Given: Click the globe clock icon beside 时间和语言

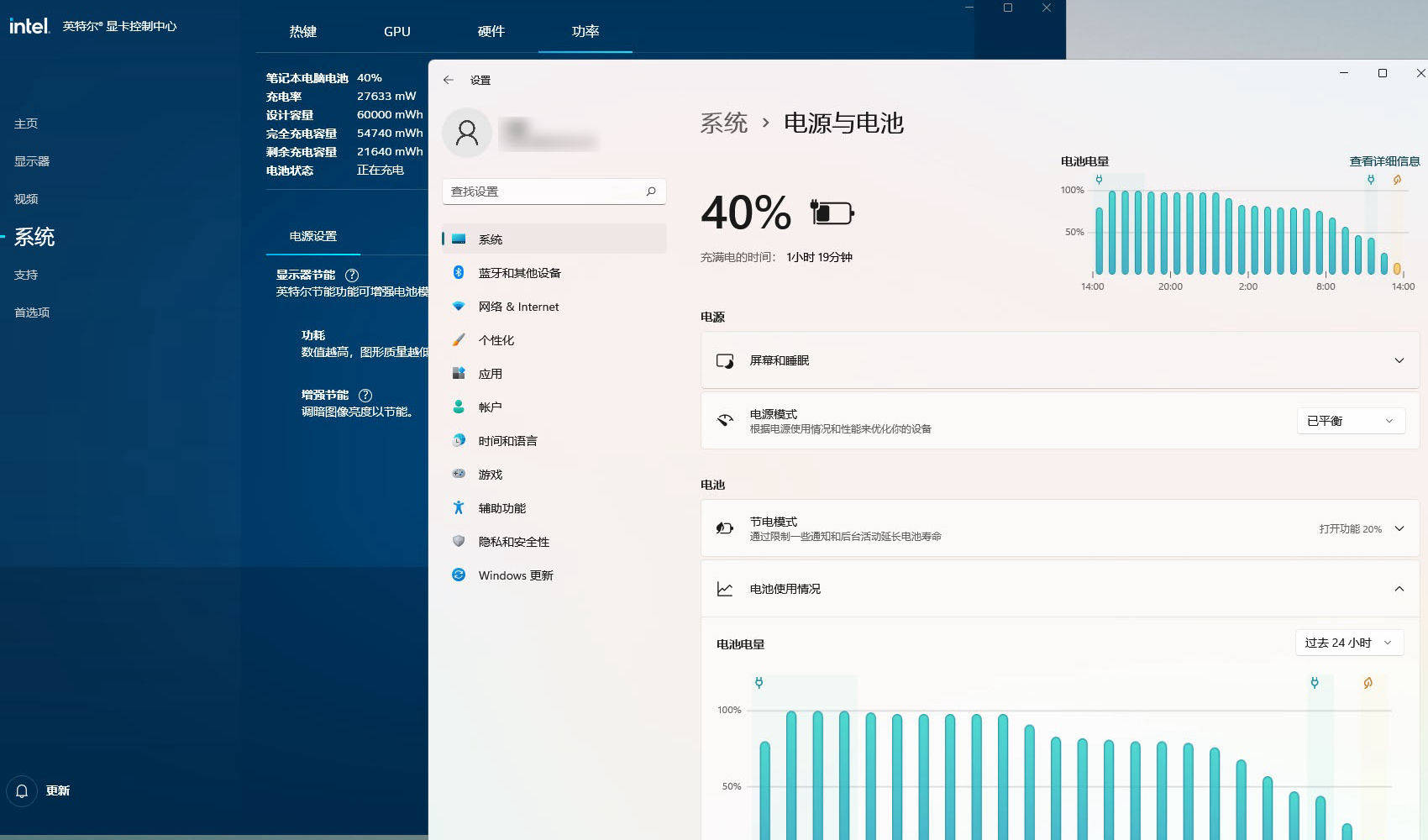Looking at the screenshot, I should [459, 440].
